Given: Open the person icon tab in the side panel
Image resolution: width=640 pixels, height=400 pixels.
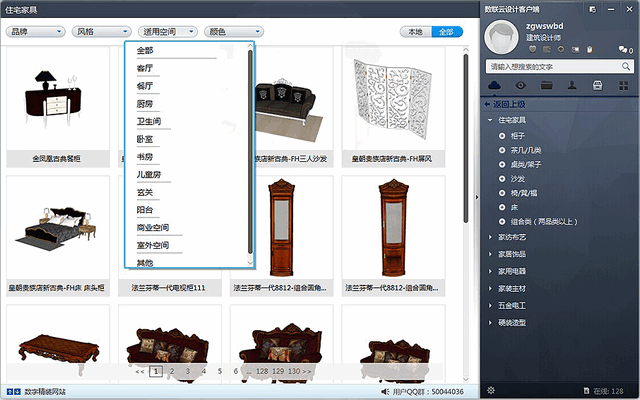Looking at the screenshot, I should pos(572,85).
